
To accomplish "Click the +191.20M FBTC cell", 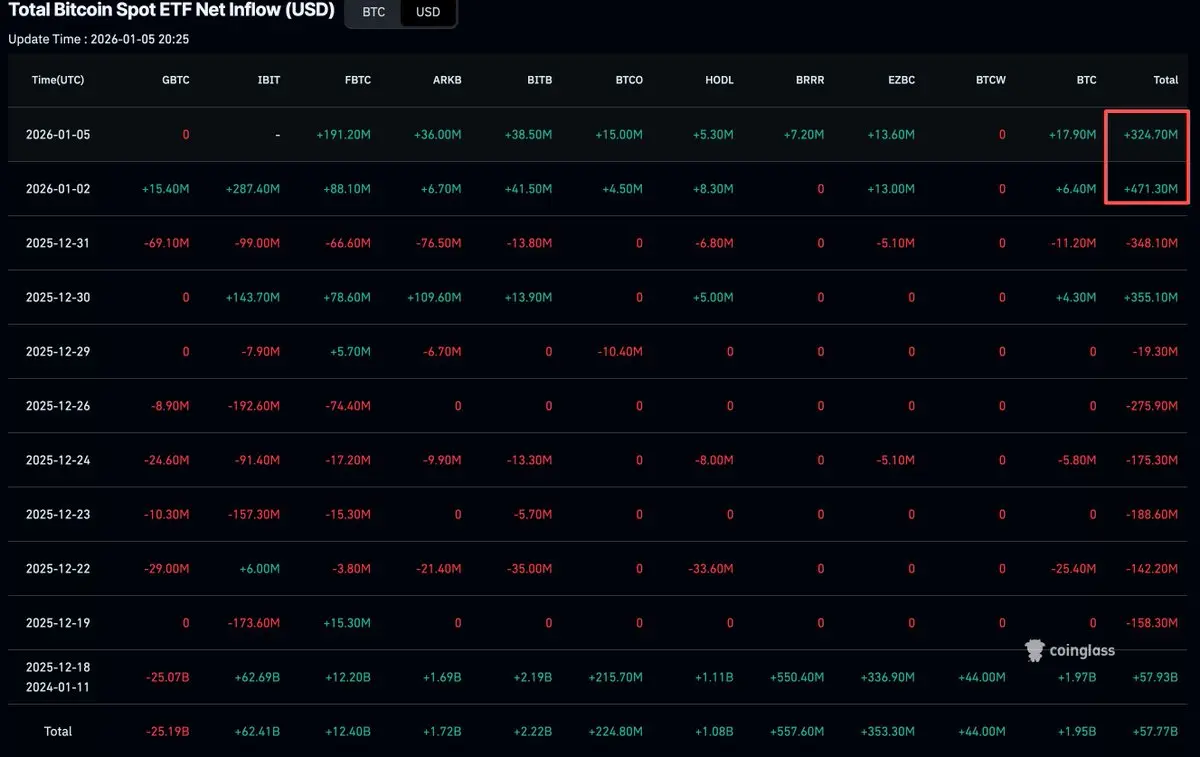I will [344, 134].
